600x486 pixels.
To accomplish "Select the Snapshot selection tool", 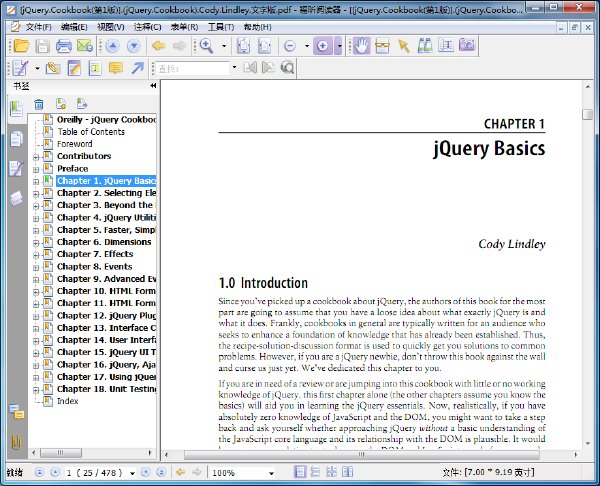I will coord(382,46).
